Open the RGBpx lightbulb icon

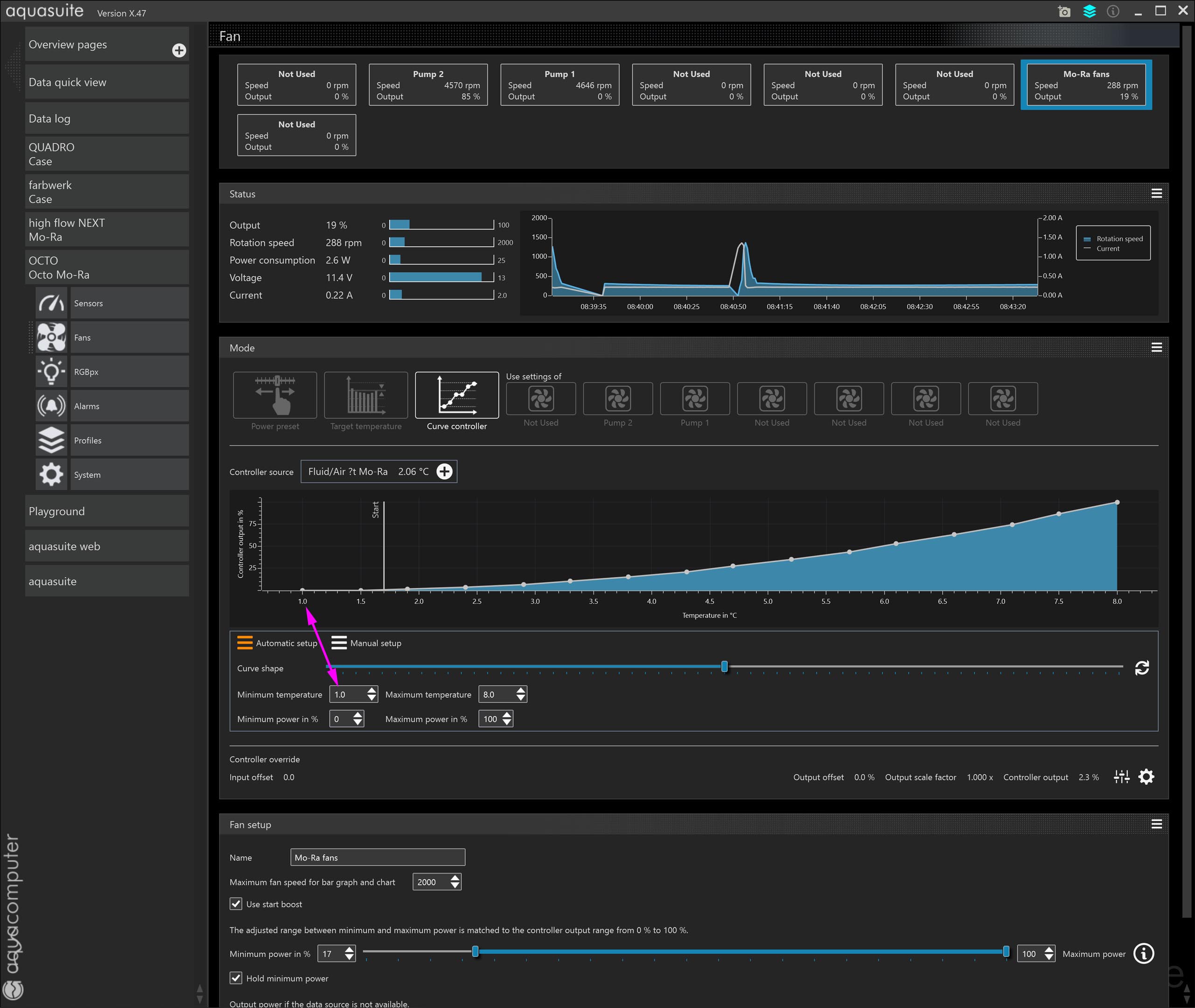pyautogui.click(x=51, y=371)
